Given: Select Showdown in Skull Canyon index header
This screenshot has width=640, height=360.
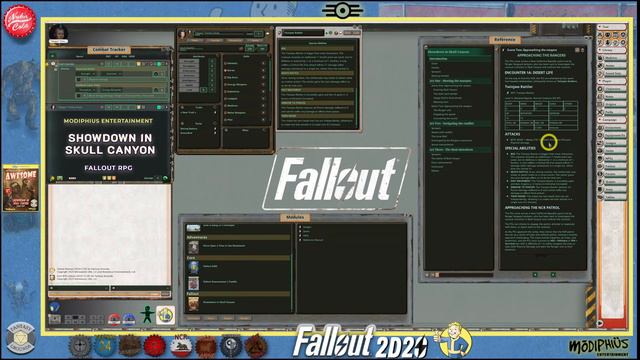Looking at the screenshot, I should pyautogui.click(x=459, y=52).
